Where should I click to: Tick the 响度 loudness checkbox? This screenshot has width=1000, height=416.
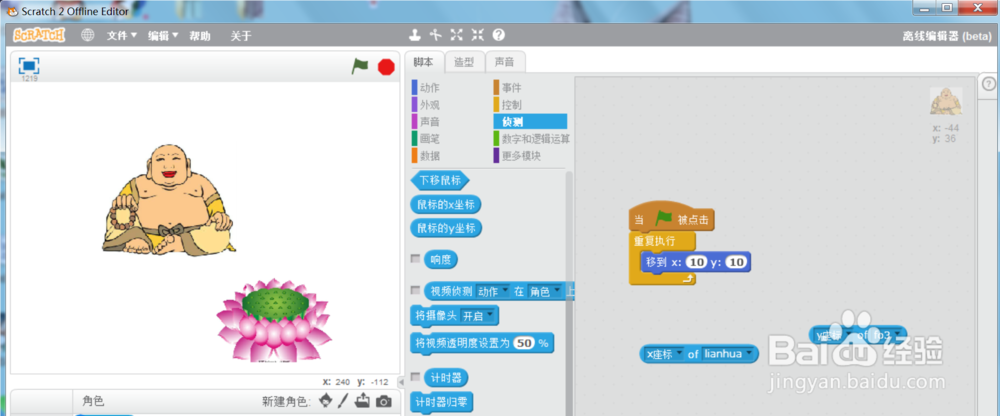click(x=415, y=259)
